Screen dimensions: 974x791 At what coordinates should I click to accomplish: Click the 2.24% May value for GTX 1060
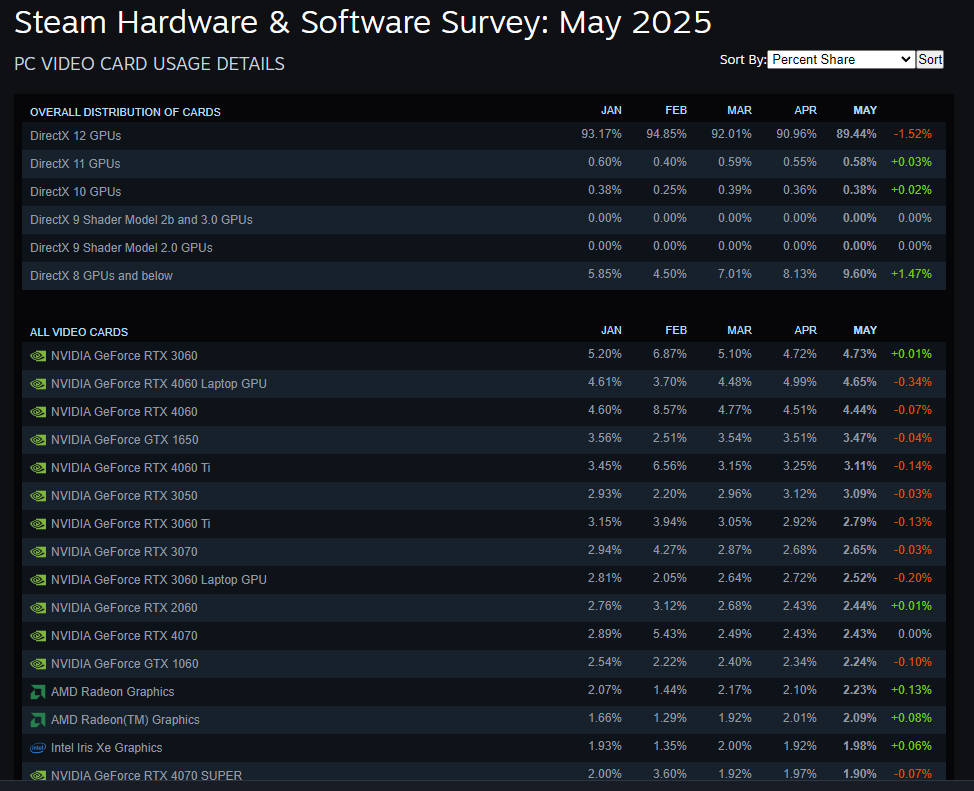860,662
